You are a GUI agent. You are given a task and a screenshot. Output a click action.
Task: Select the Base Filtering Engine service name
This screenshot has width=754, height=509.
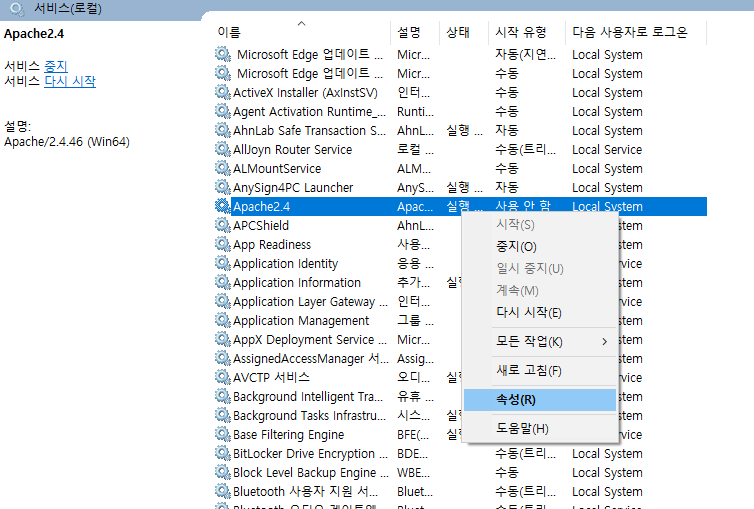click(289, 435)
